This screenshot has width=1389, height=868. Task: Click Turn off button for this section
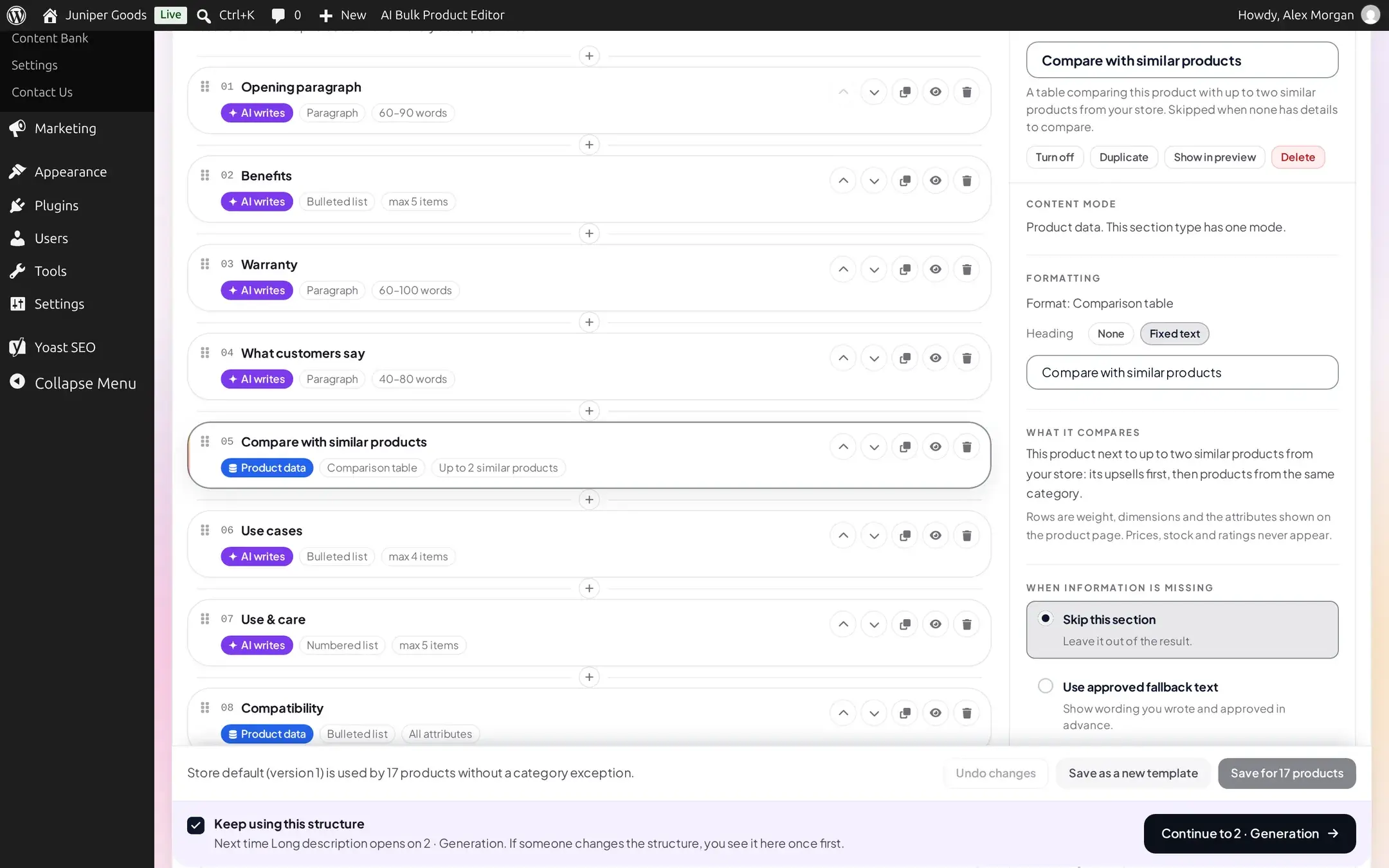point(1055,157)
